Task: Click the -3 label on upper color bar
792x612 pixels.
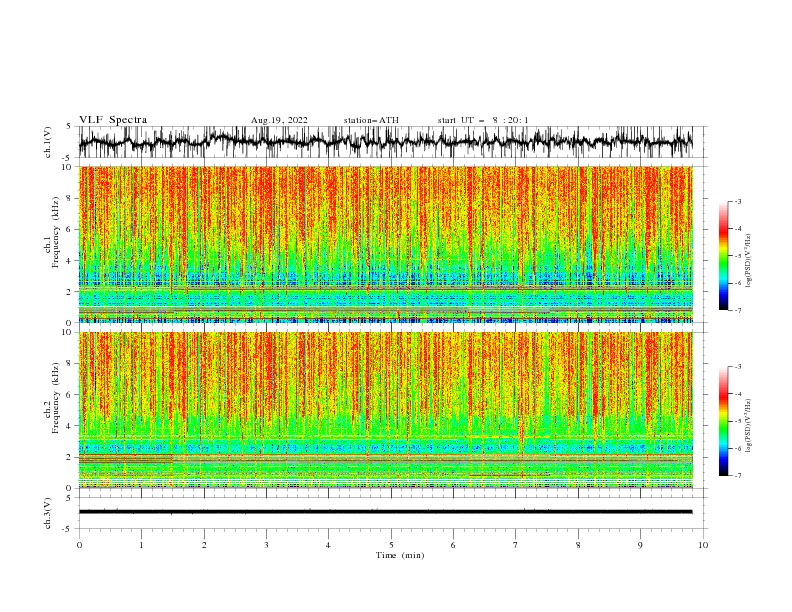Action: coord(737,201)
